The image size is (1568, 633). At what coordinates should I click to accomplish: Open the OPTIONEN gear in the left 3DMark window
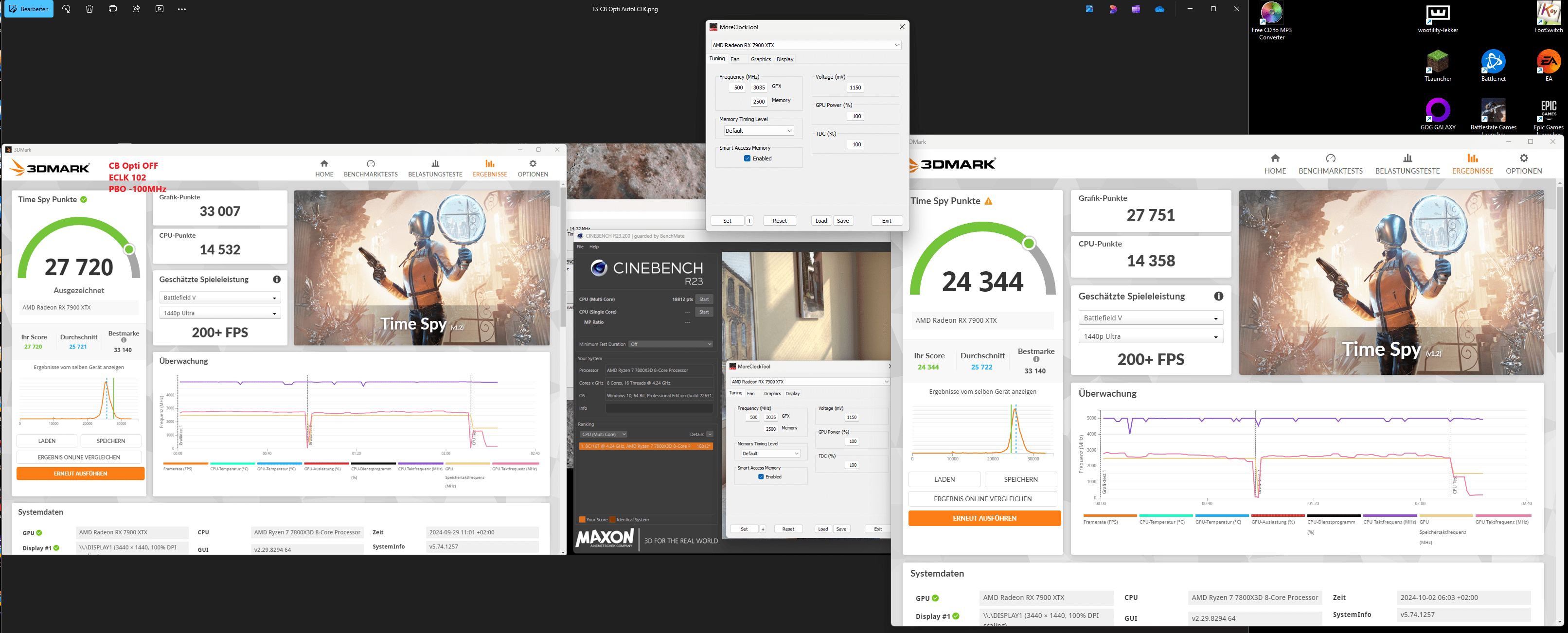click(x=533, y=168)
